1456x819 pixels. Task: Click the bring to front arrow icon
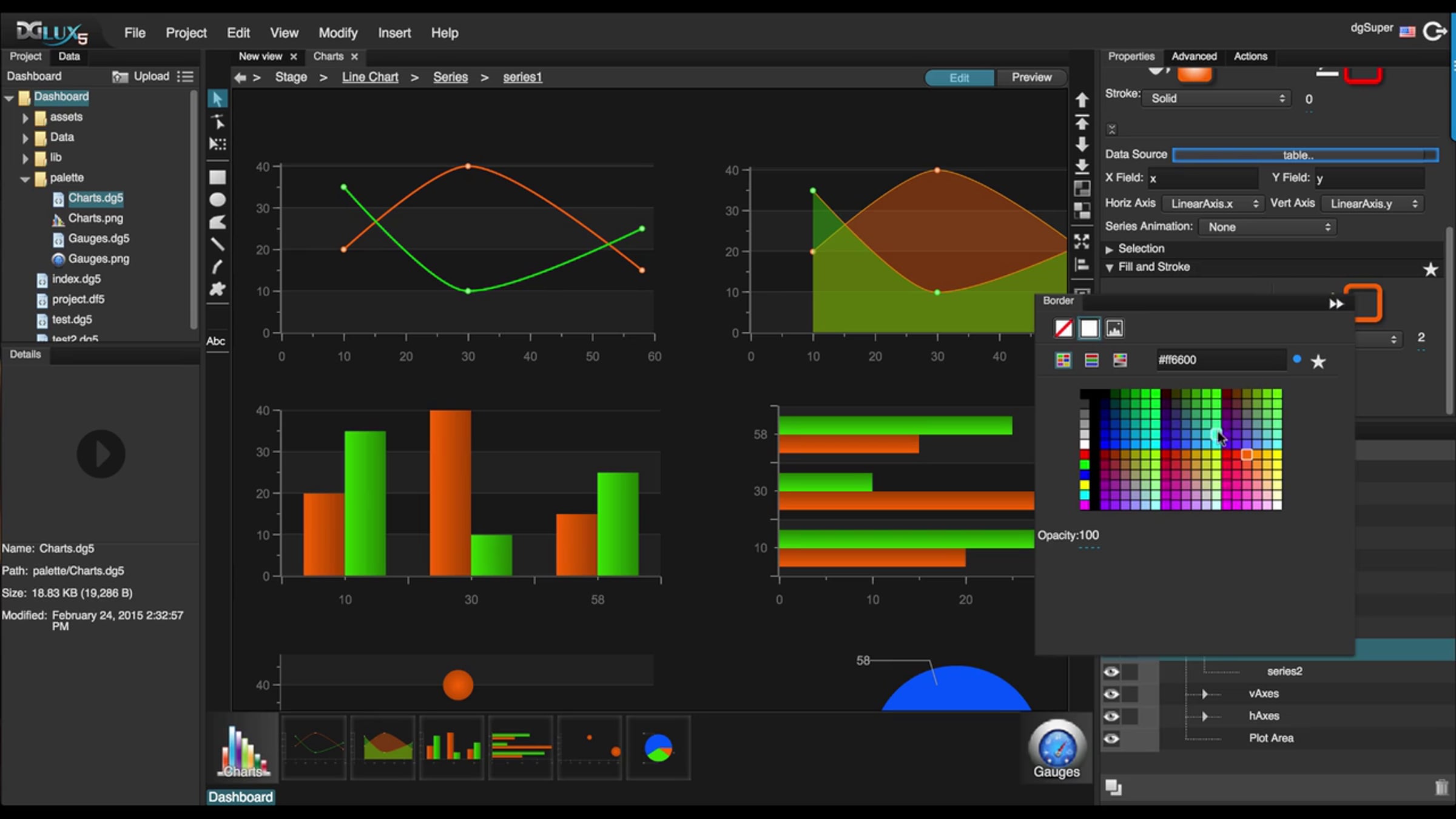click(x=1082, y=123)
